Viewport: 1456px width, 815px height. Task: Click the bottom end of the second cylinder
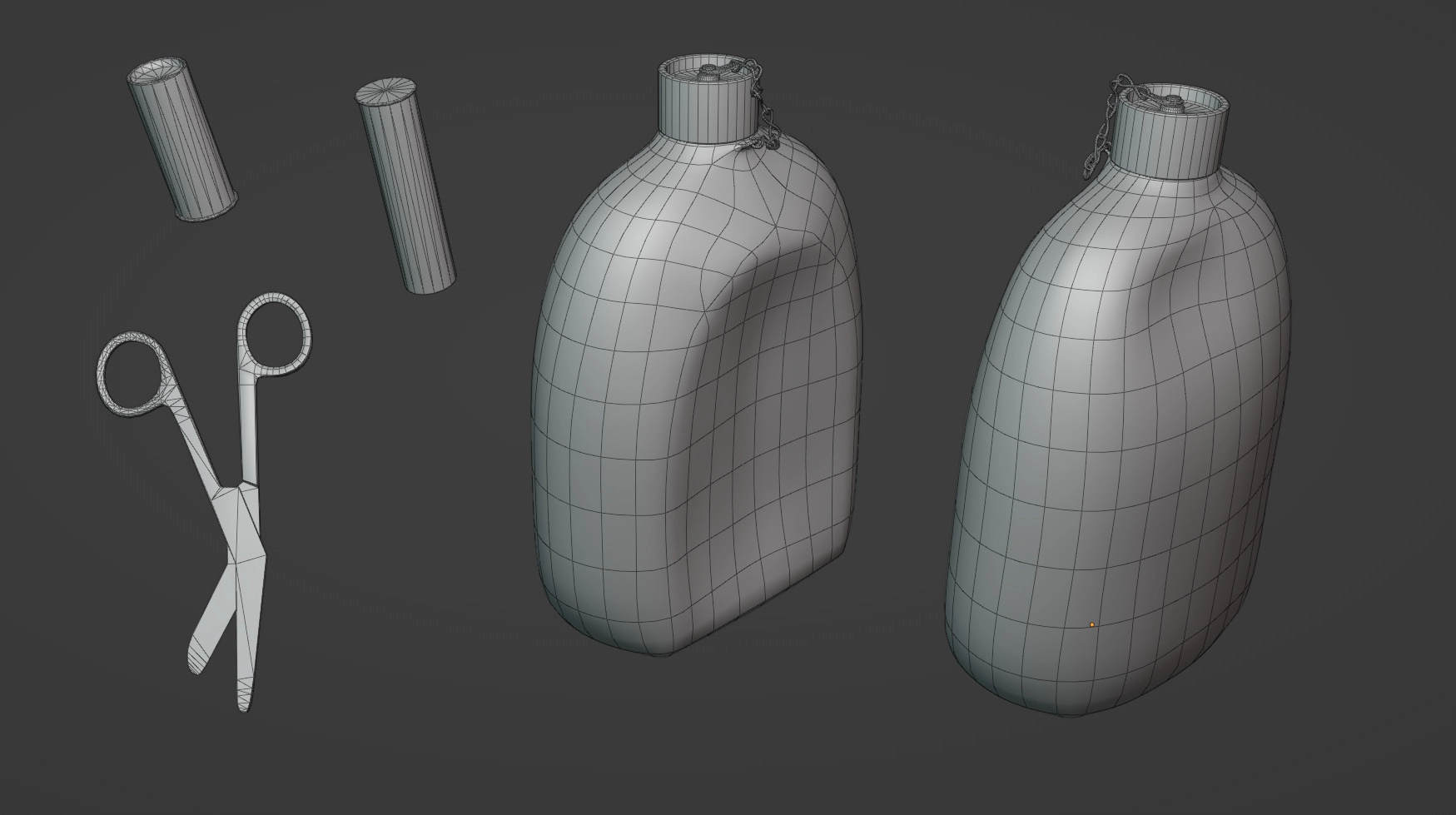[x=432, y=283]
